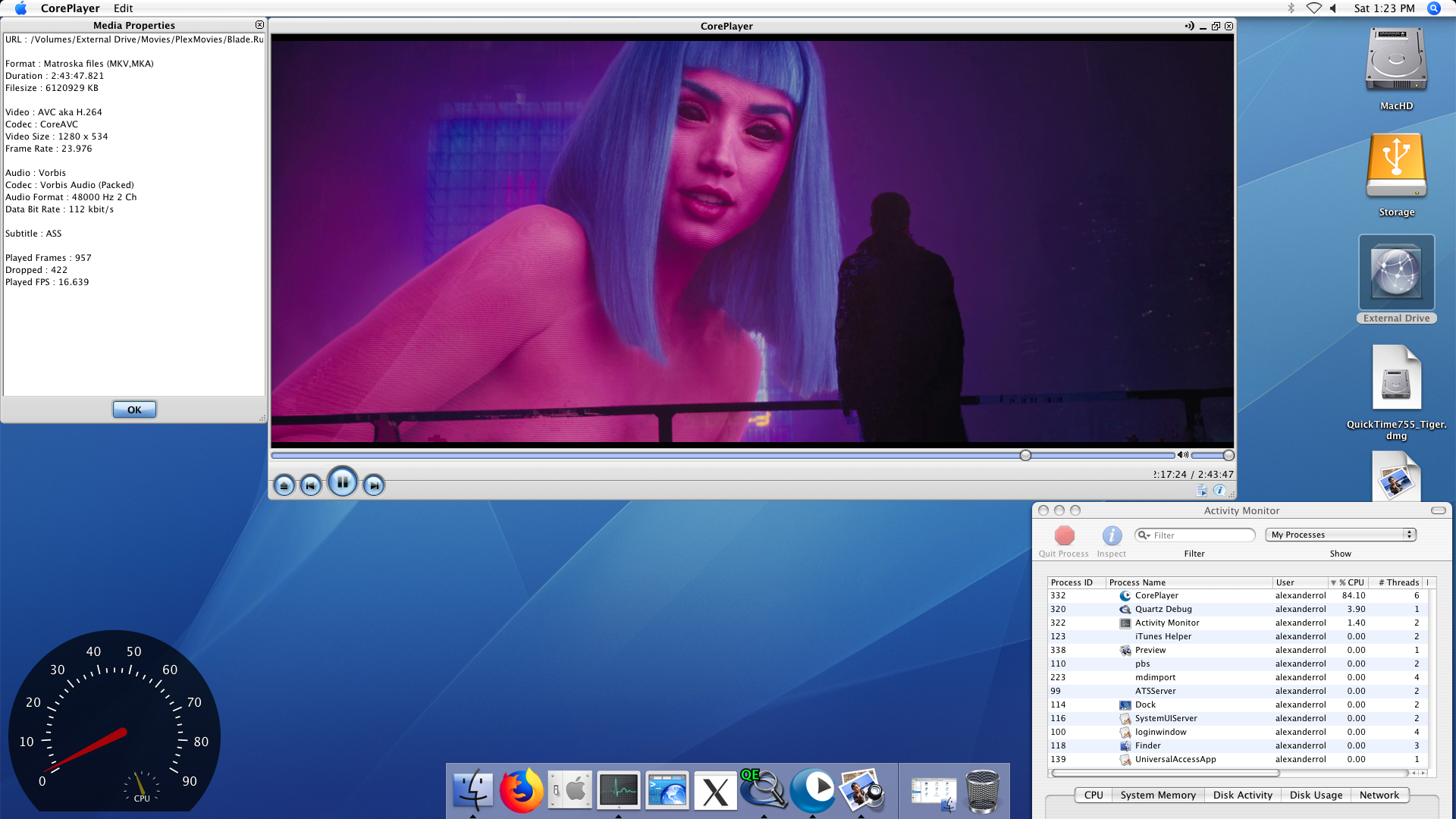Click the restore window icon in CorePlayer title bar
This screenshot has height=819, width=1456.
[1216, 26]
